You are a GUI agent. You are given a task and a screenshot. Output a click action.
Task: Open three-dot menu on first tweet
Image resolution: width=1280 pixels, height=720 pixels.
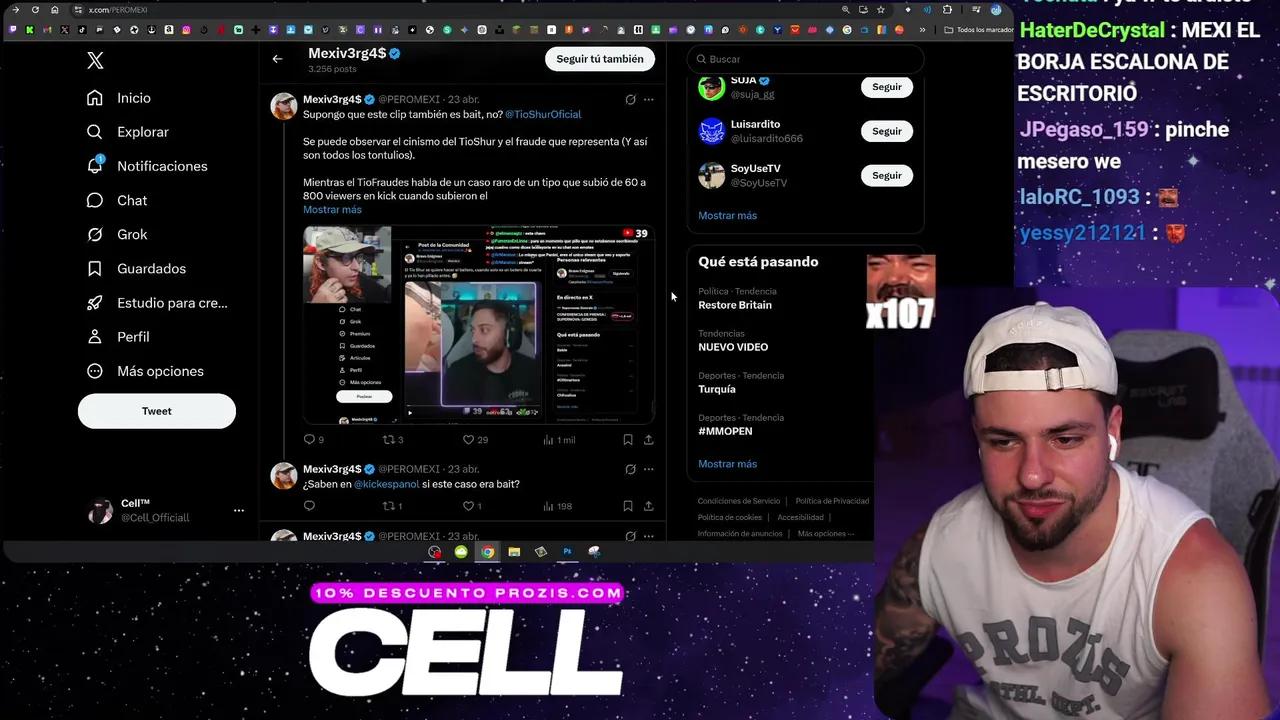point(648,100)
